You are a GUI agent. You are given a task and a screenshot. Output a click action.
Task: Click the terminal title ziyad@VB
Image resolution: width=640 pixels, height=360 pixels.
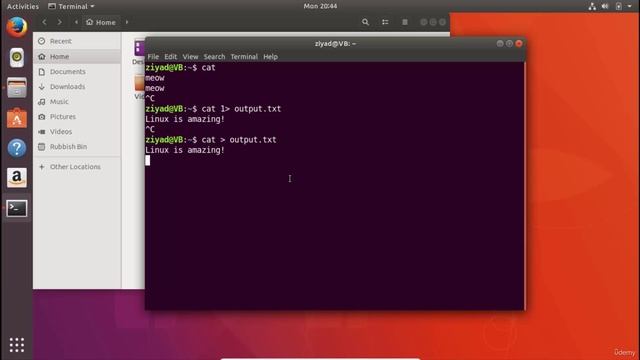(x=335, y=44)
